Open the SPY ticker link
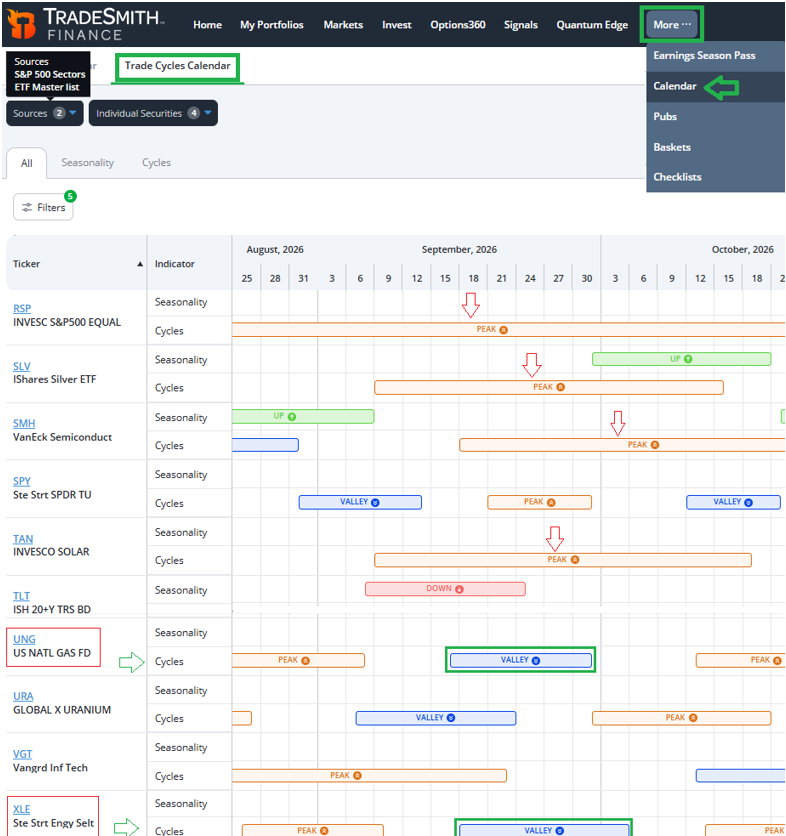 click(x=22, y=481)
